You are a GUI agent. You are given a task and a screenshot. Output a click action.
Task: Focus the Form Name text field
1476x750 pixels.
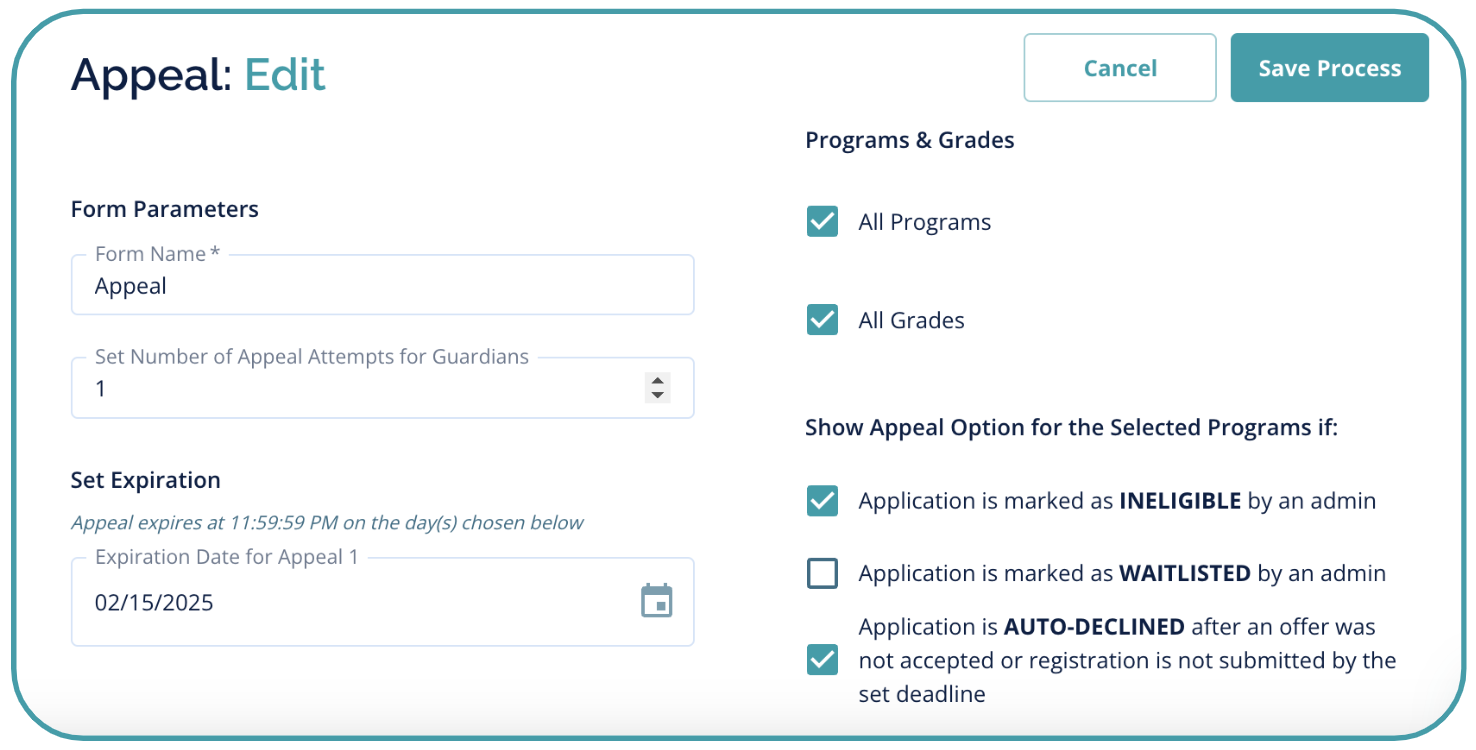pos(380,286)
